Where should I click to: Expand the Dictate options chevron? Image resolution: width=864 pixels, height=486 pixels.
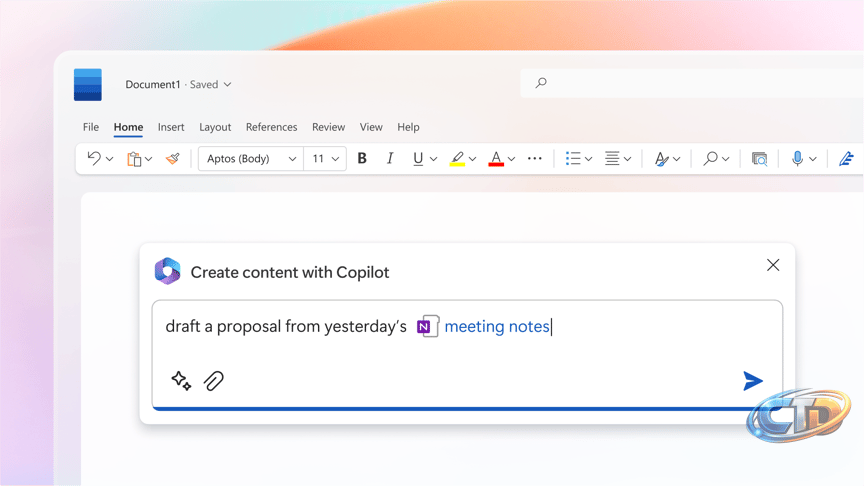click(813, 159)
